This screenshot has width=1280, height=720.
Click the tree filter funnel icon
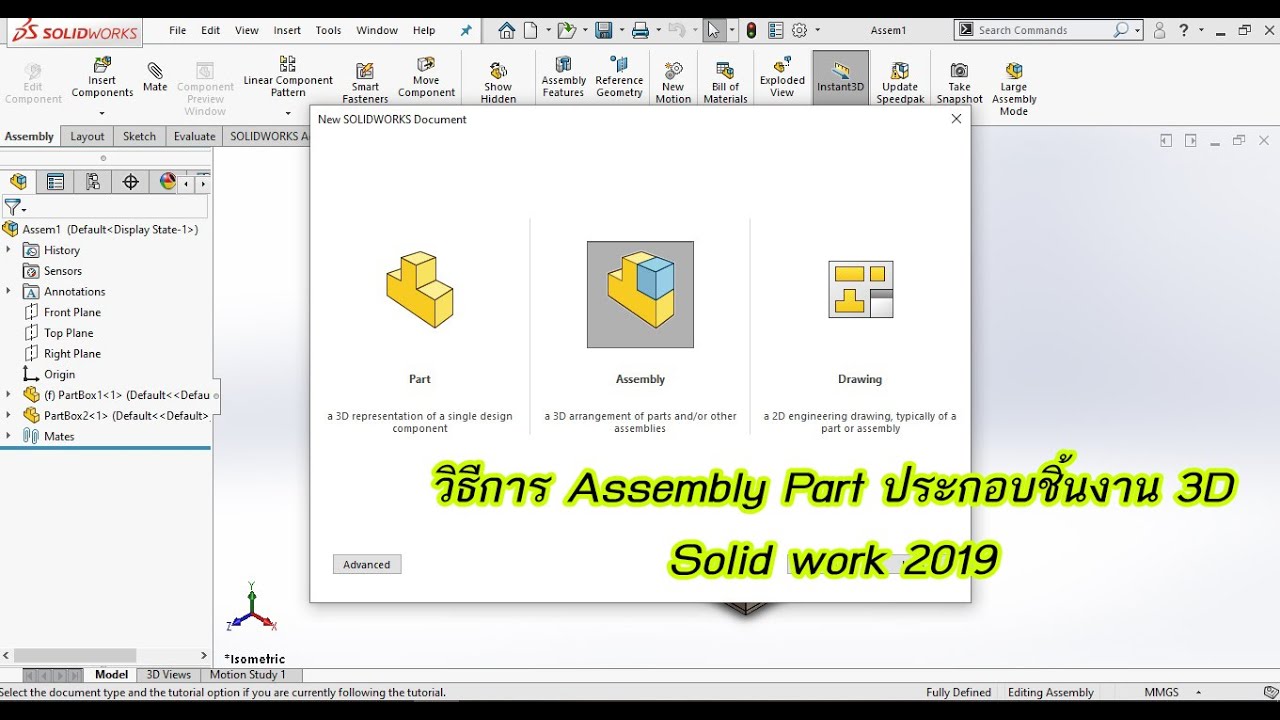[12, 207]
